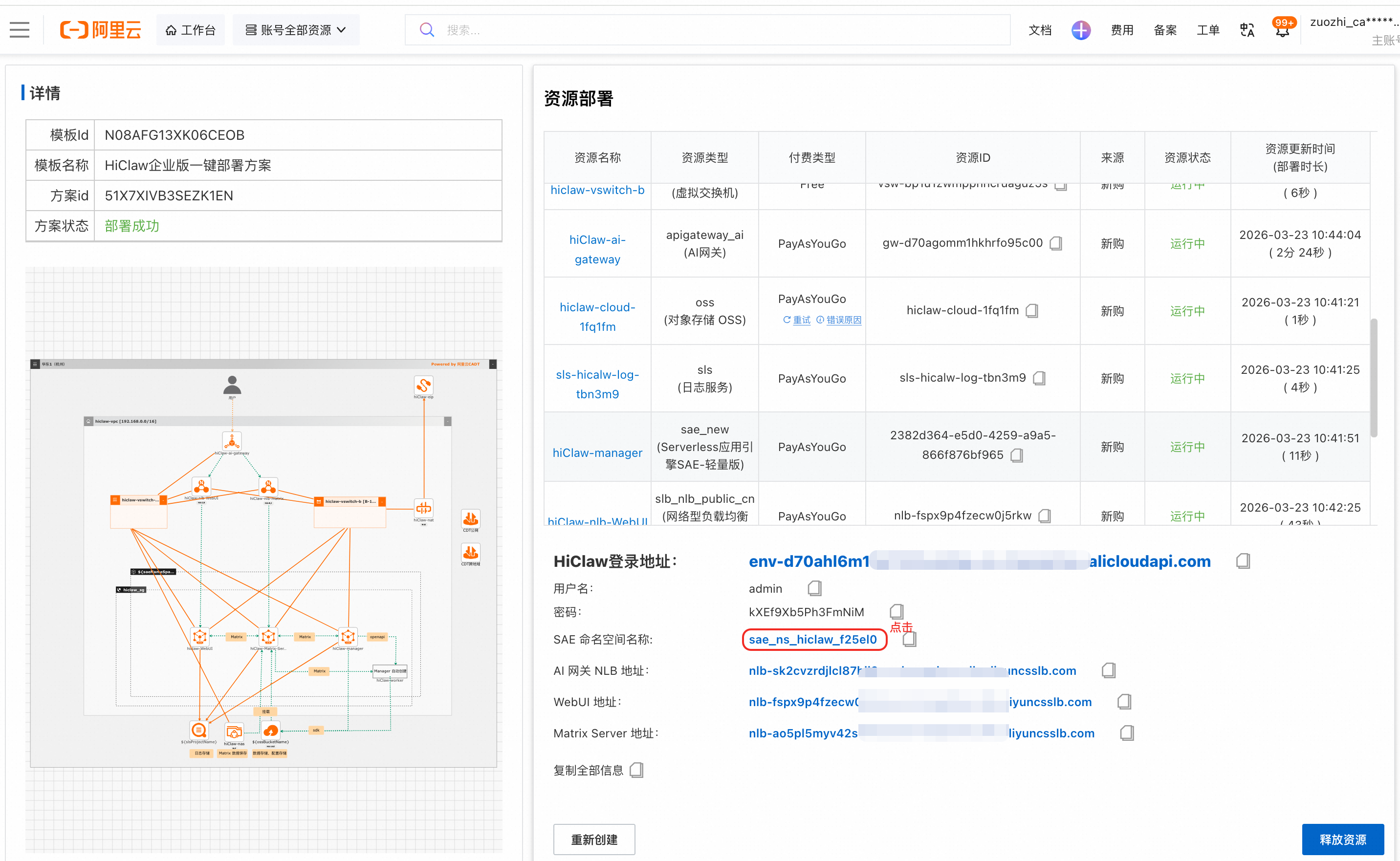The width and height of the screenshot is (1400, 861).
Task: Select the CDT跨地域 icon in the diagram
Action: 470,552
